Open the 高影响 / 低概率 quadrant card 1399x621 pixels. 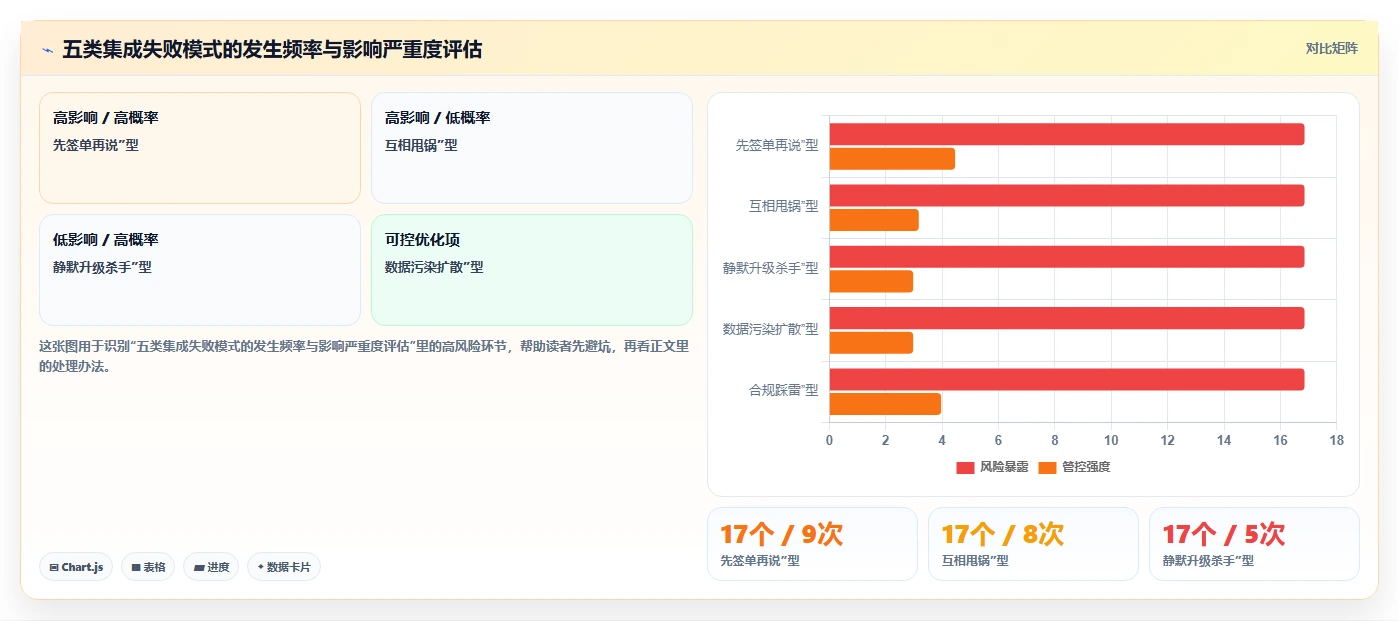point(532,148)
